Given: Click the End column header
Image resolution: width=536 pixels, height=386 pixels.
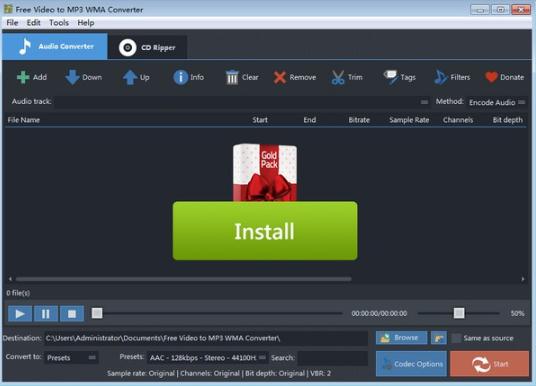Looking at the screenshot, I should [x=310, y=120].
